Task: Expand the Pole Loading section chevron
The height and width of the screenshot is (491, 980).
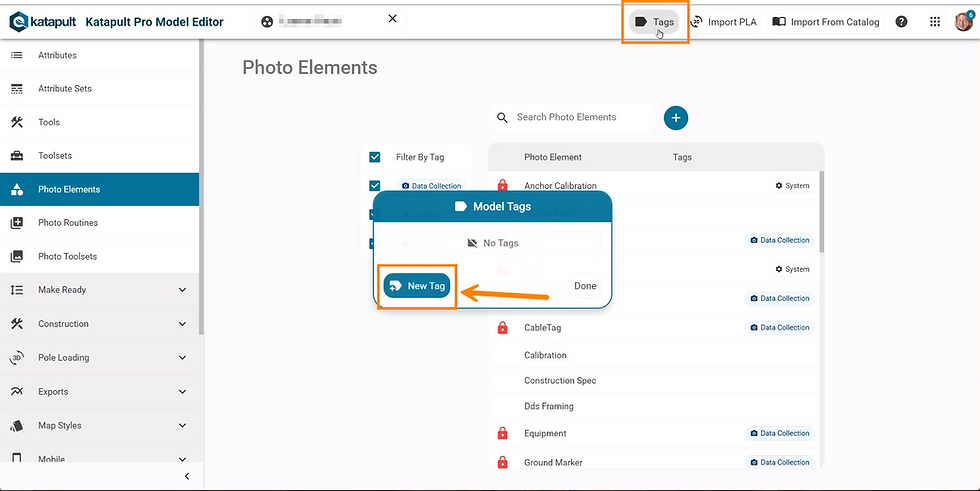Action: [x=182, y=357]
